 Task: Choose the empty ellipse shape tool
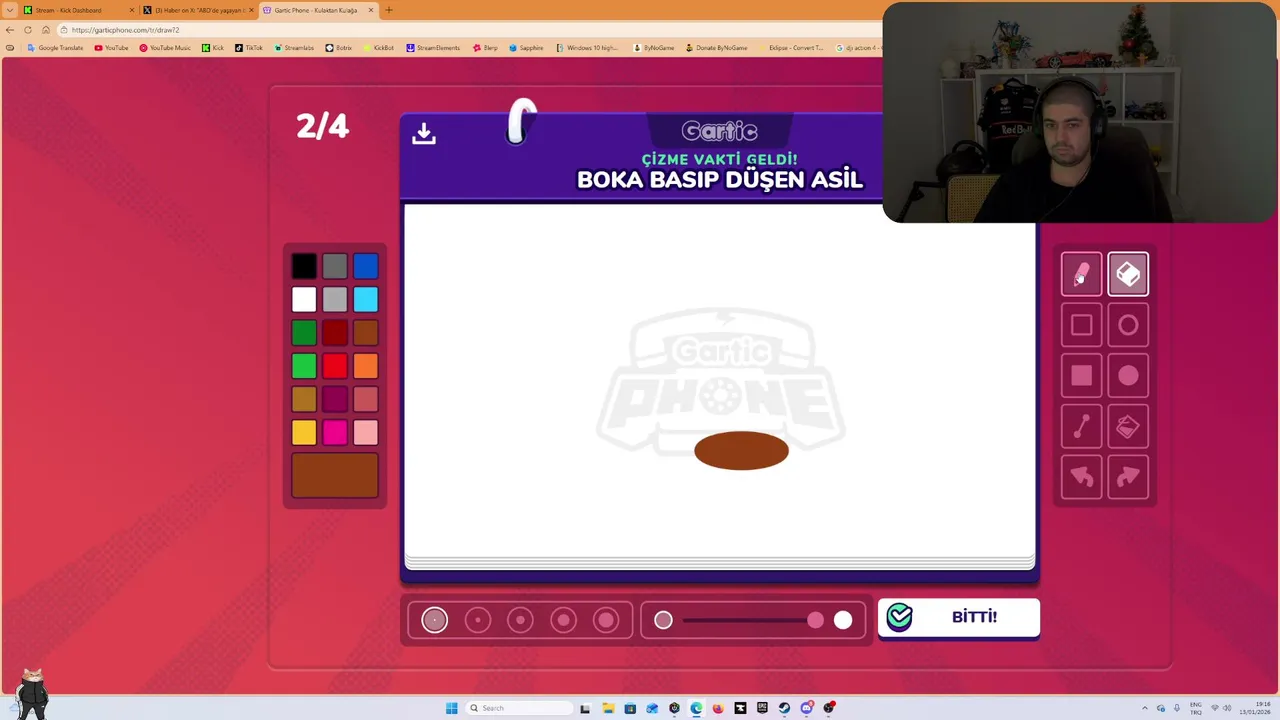tap(1128, 325)
